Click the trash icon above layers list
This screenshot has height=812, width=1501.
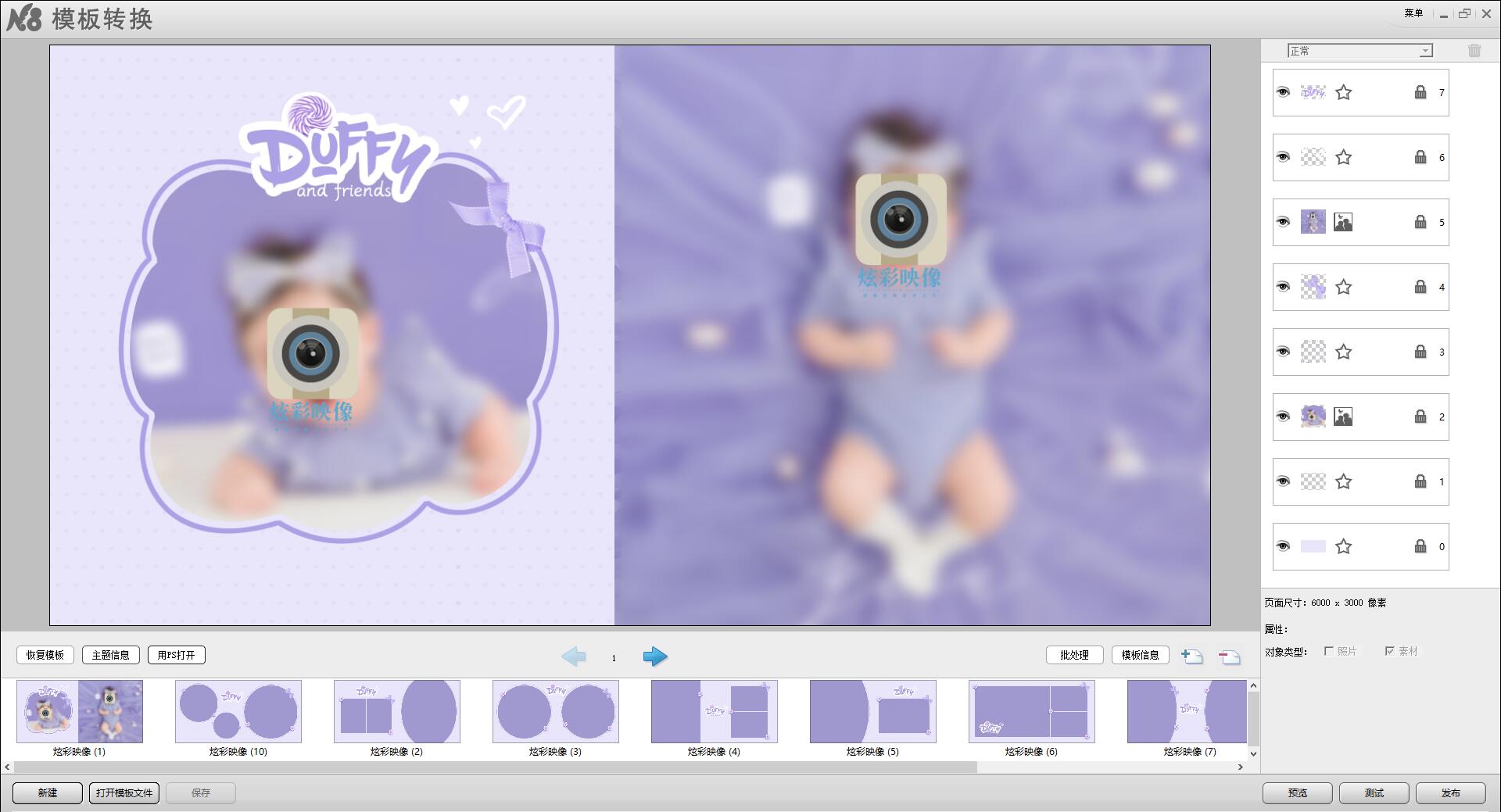coord(1474,51)
